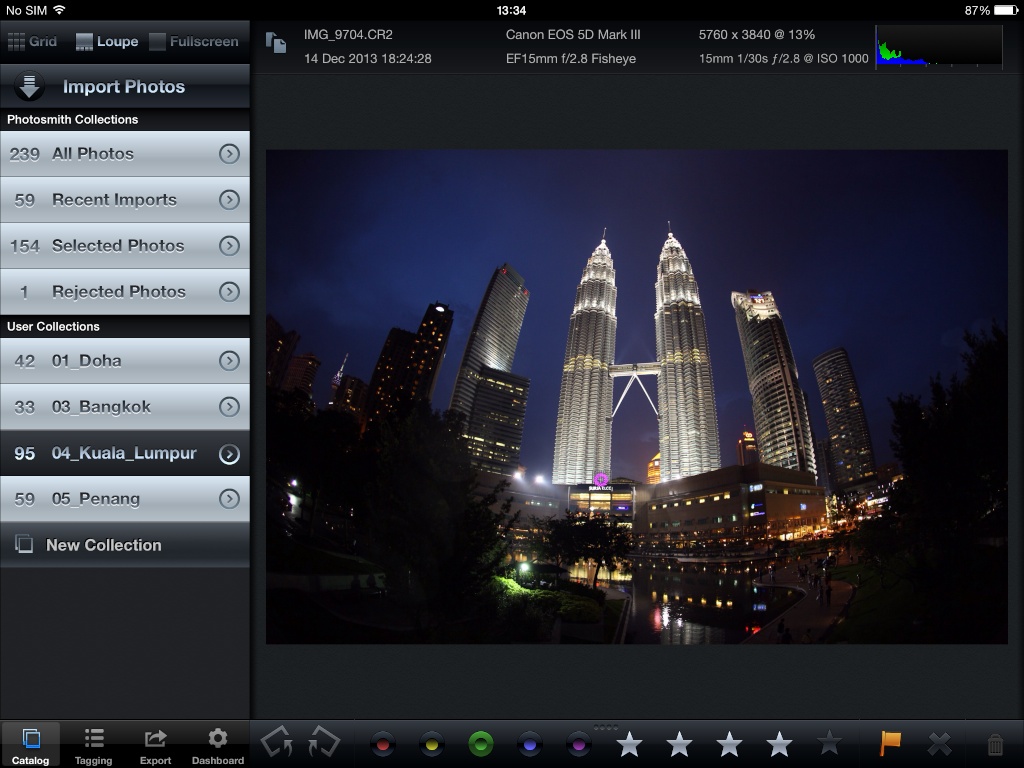Tap filename IMG_9704.CR2
This screenshot has width=1024, height=768.
point(348,35)
